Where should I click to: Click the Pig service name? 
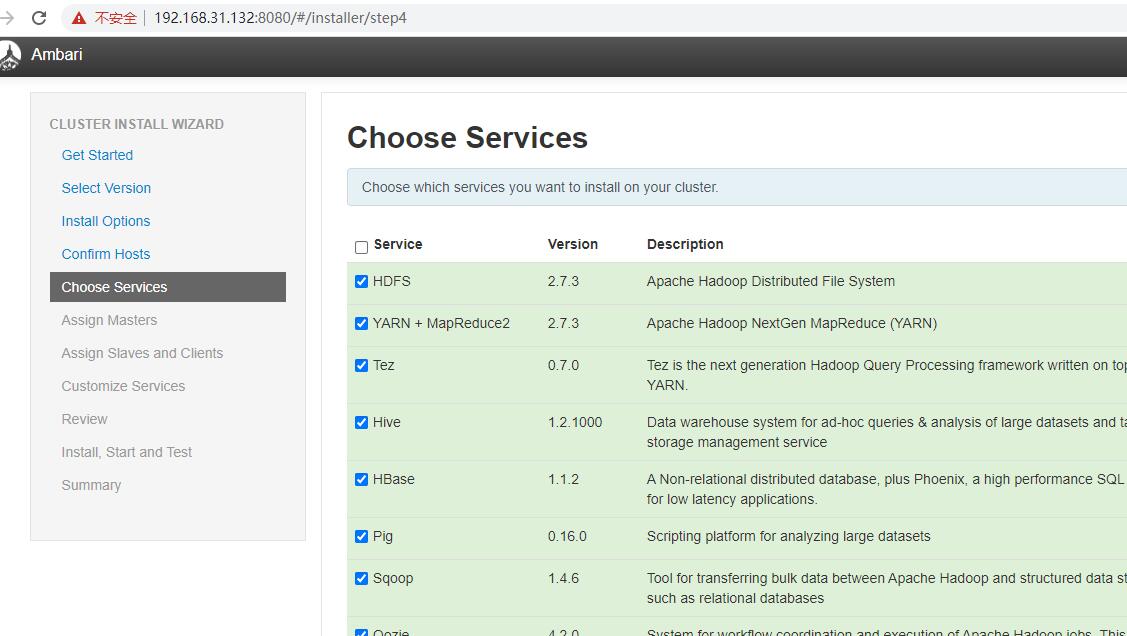383,537
